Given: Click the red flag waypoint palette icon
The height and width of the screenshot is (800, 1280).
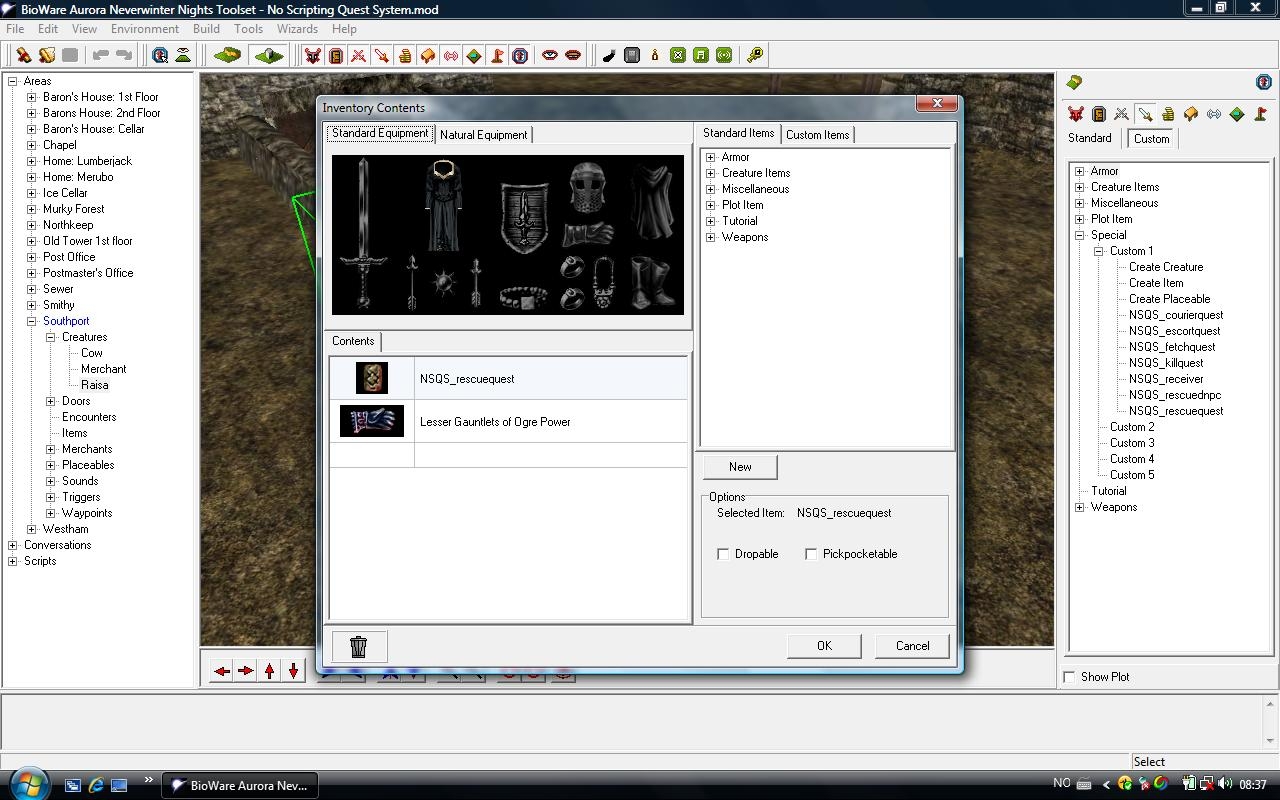Looking at the screenshot, I should click(x=1260, y=115).
